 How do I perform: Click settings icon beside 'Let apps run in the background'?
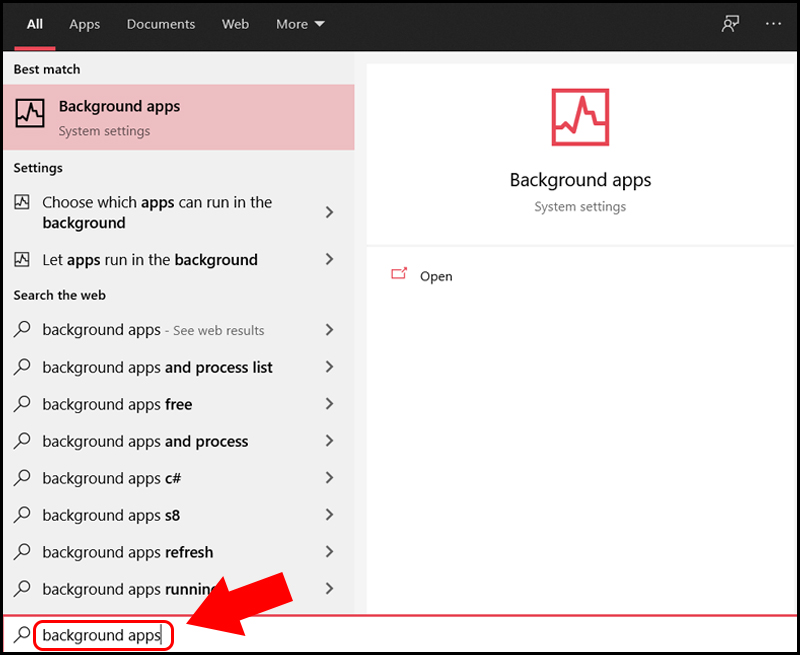coord(22,259)
